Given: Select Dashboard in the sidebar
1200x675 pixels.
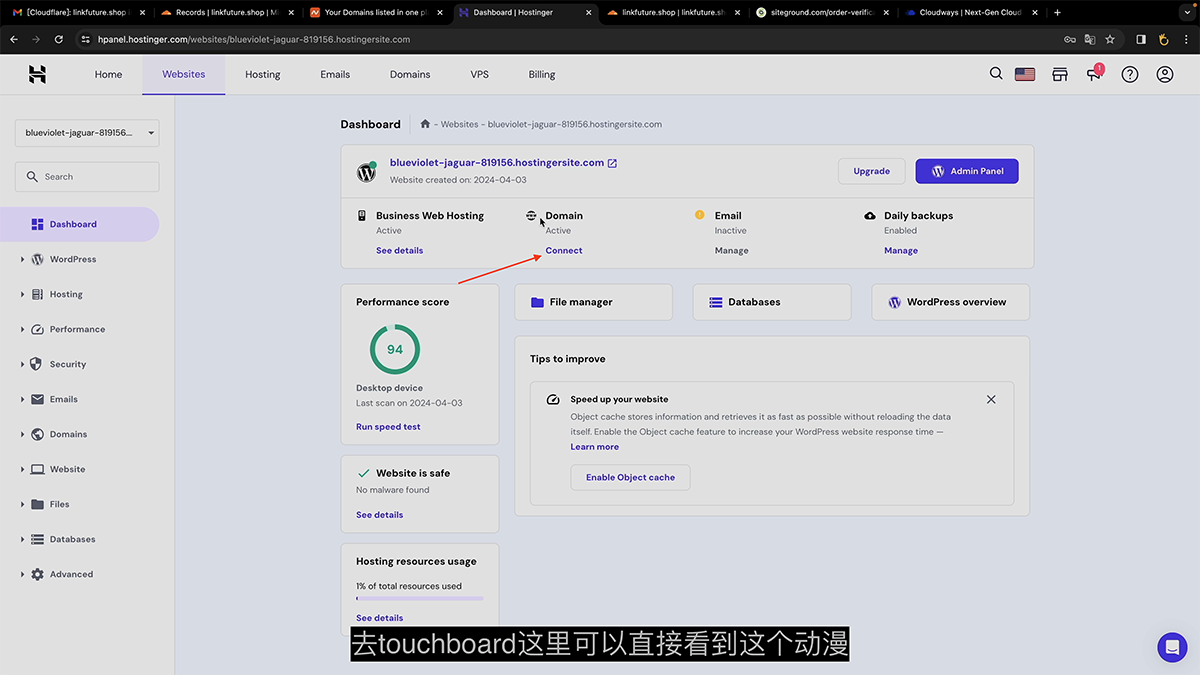Looking at the screenshot, I should (x=80, y=224).
